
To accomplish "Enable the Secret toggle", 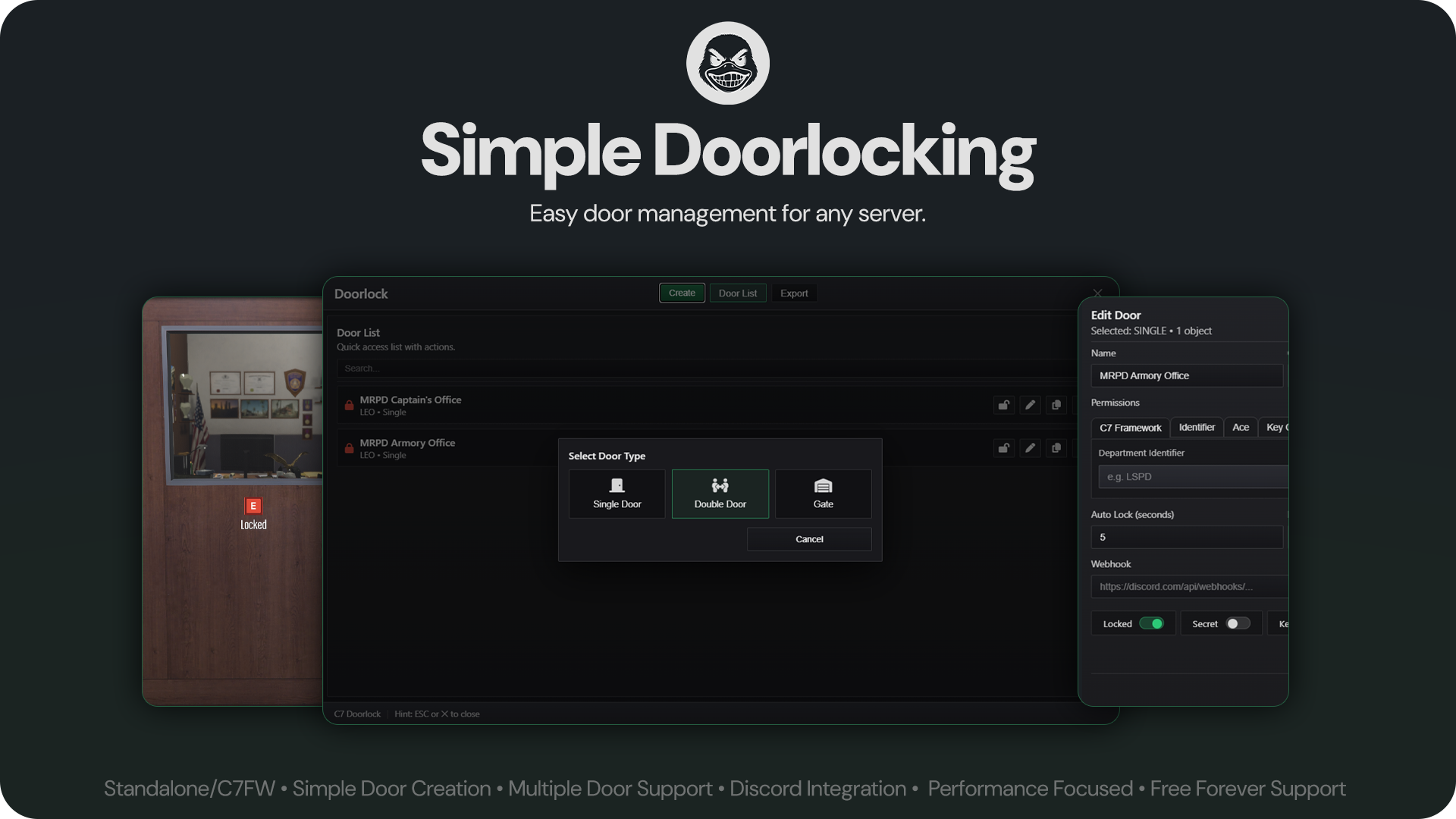I will tap(1238, 623).
